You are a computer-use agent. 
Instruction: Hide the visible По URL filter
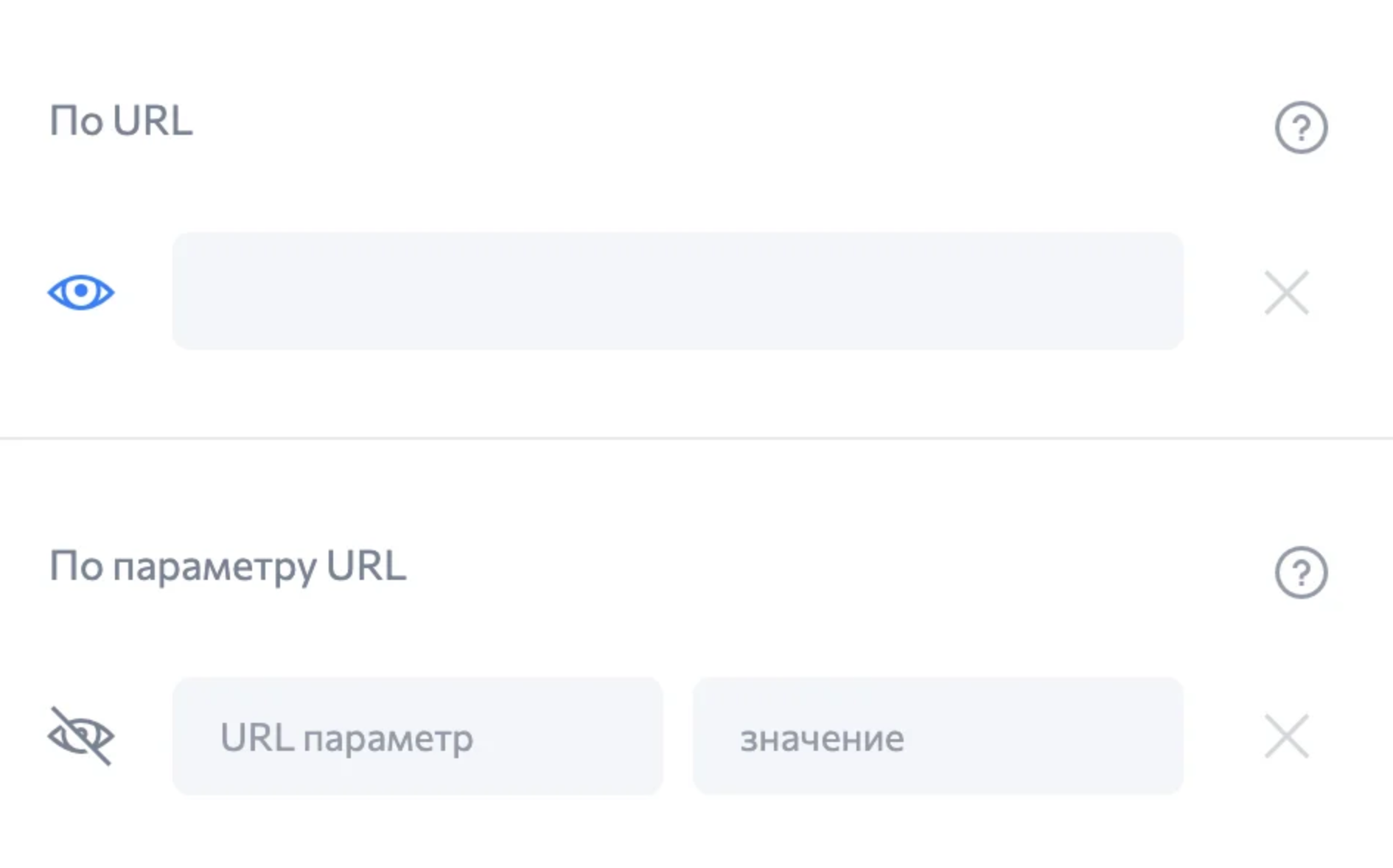[81, 292]
